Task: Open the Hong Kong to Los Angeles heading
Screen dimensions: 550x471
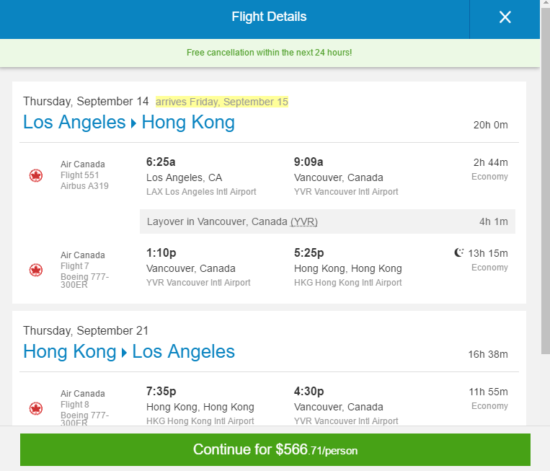Action: pos(129,351)
